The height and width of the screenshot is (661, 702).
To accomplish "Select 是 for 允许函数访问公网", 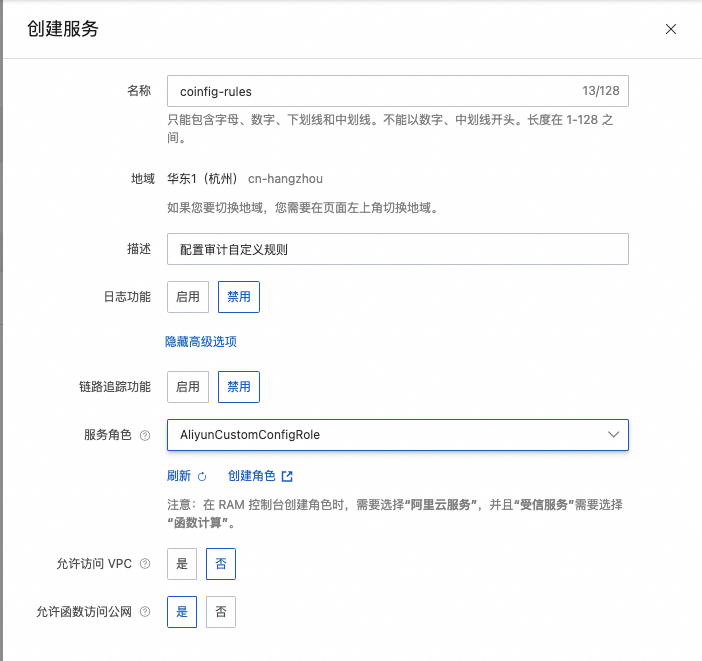I will coord(182,612).
